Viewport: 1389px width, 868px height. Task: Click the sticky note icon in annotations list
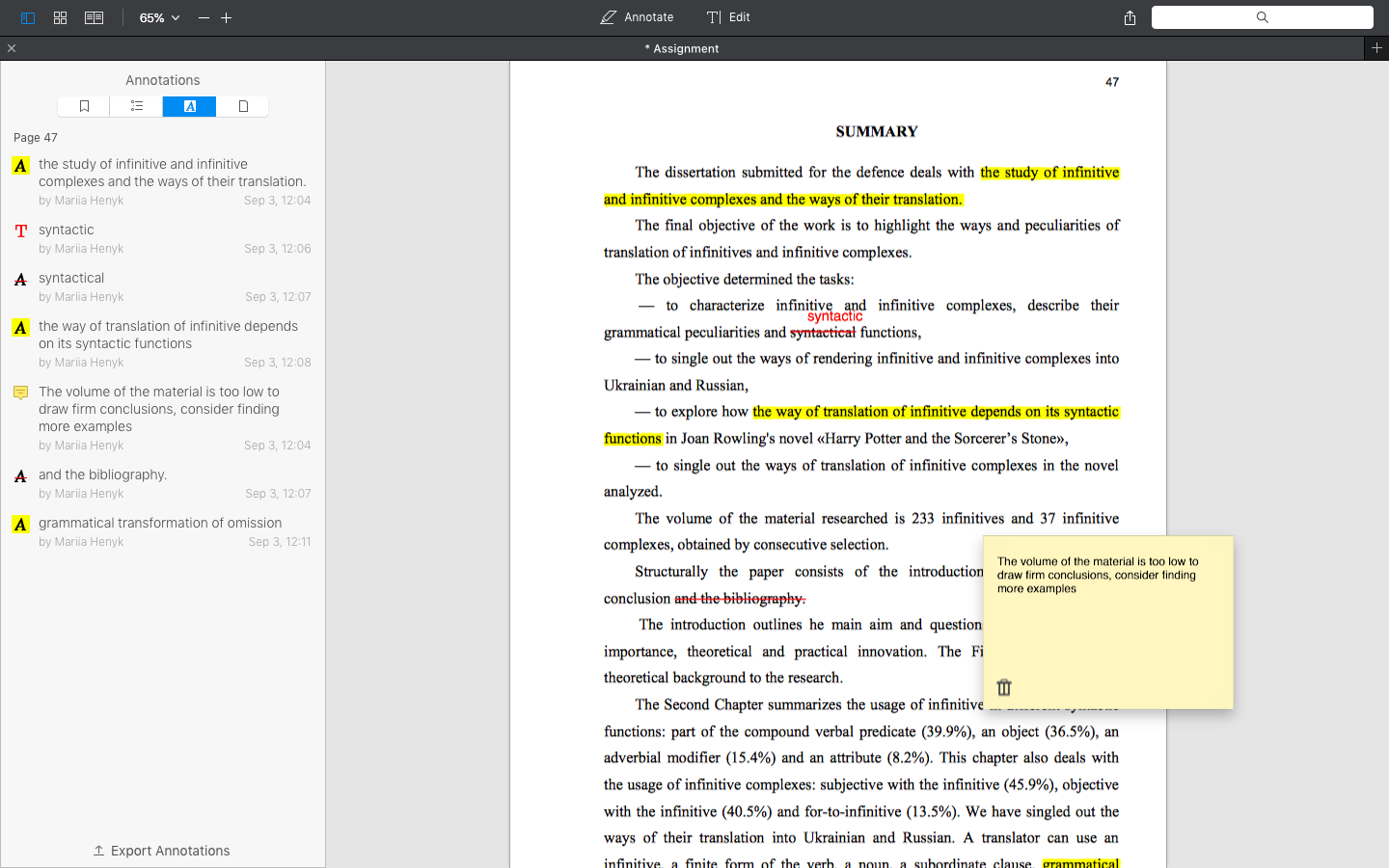(20, 393)
